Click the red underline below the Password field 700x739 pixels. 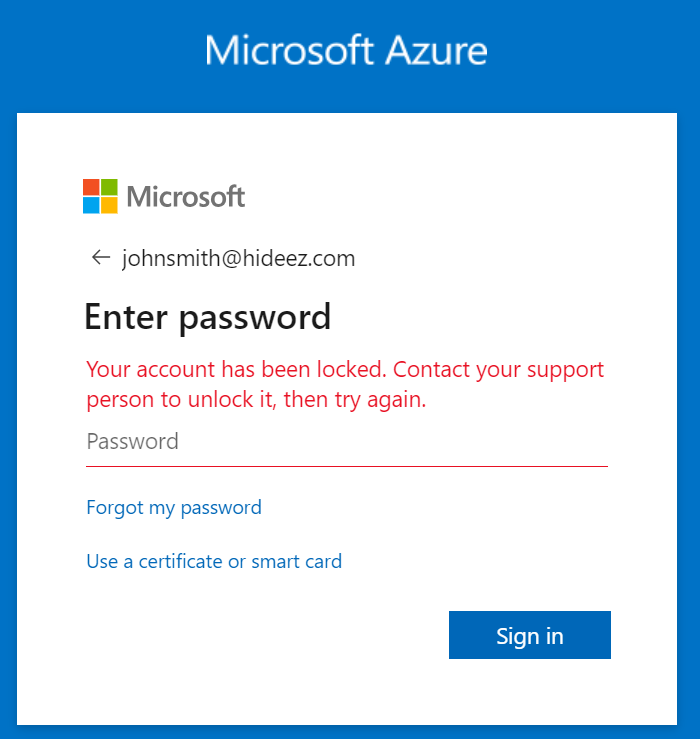click(346, 466)
